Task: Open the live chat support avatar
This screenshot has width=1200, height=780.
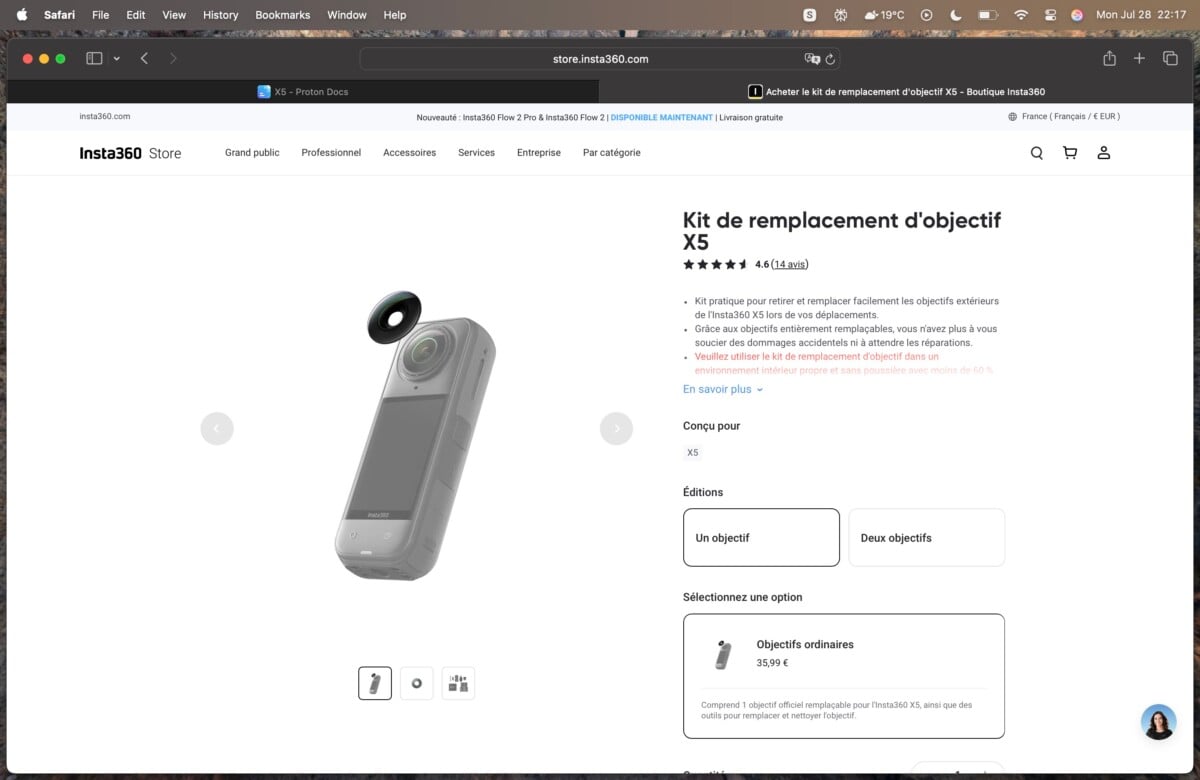Action: click(x=1159, y=722)
